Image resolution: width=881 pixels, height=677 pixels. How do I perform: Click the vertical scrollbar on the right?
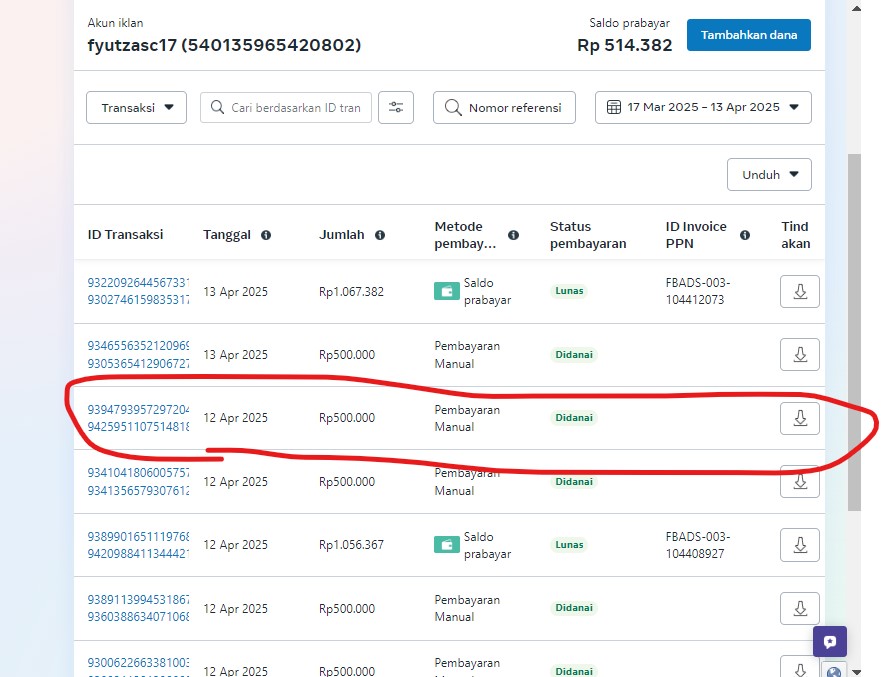(x=854, y=330)
